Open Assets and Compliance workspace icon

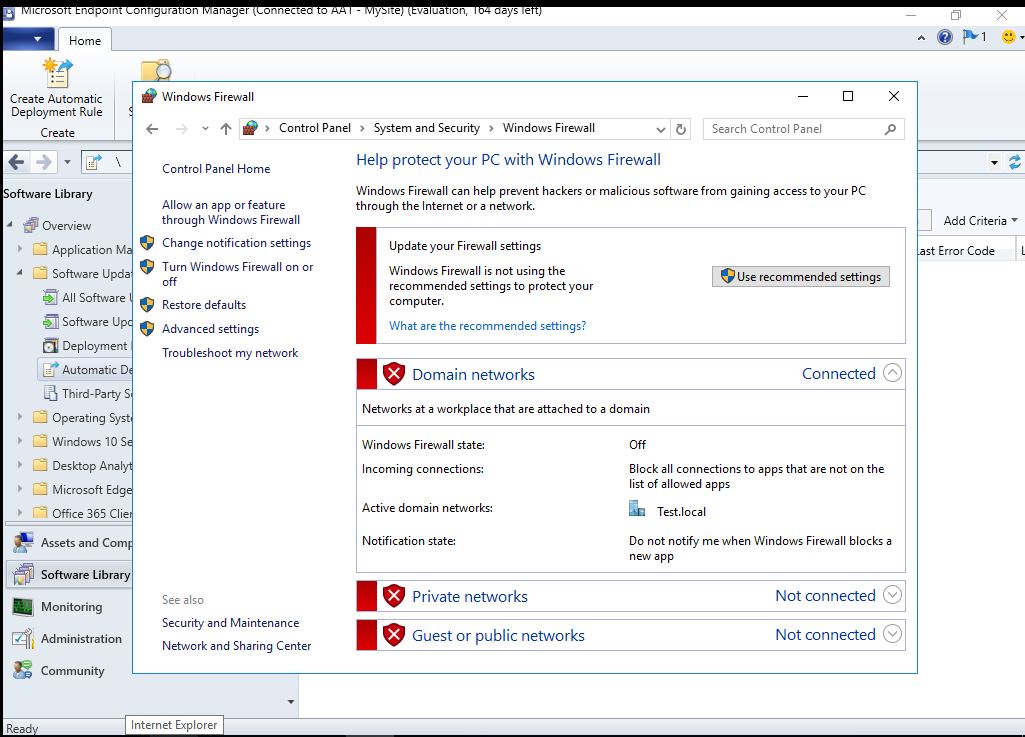[x=23, y=542]
